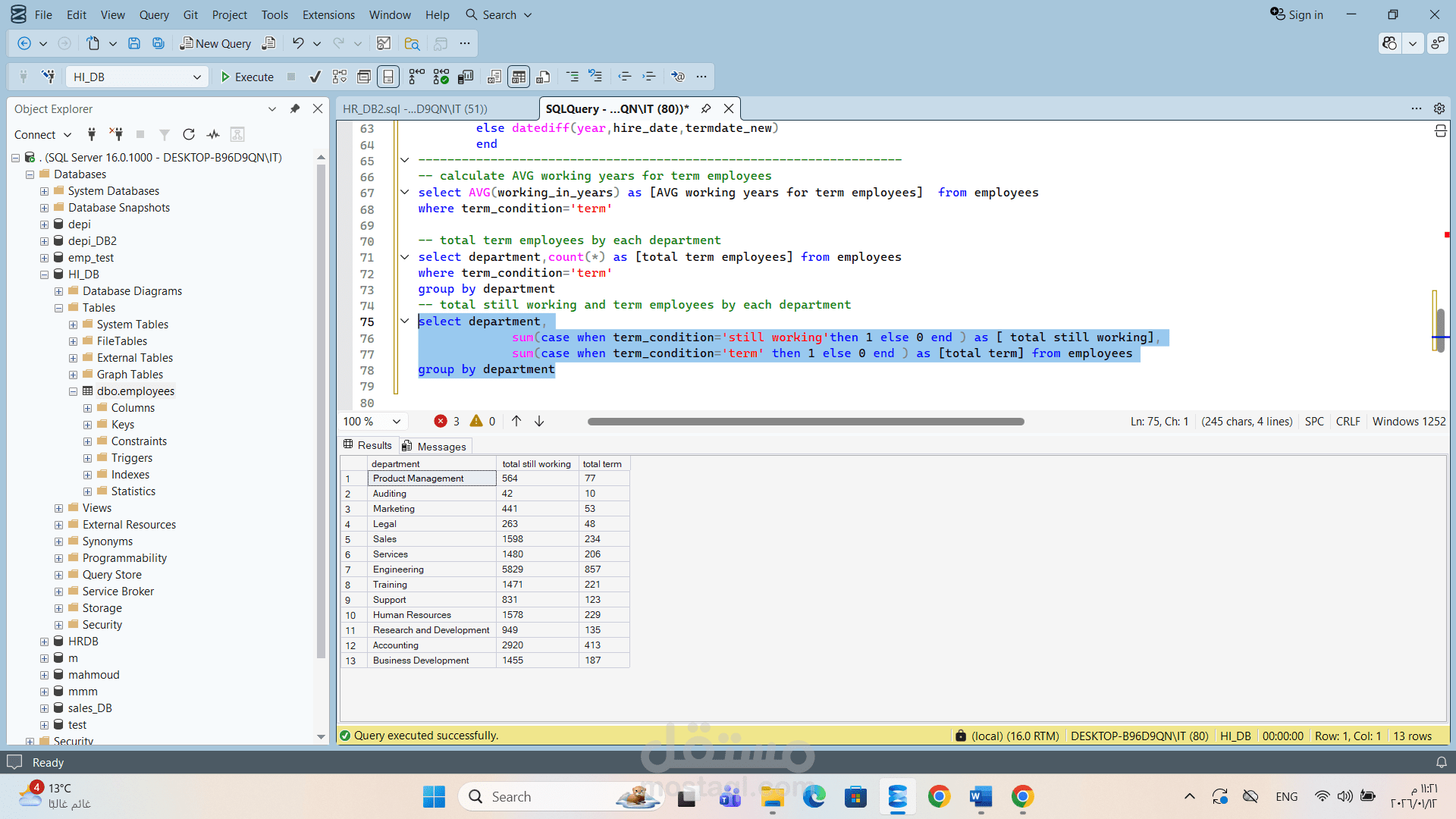Screen dimensions: 1456x819
Task: Toggle Results to Grid mode
Action: [519, 77]
